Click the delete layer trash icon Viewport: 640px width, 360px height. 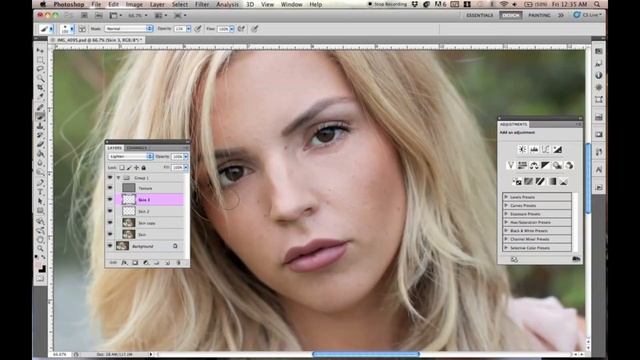178,263
